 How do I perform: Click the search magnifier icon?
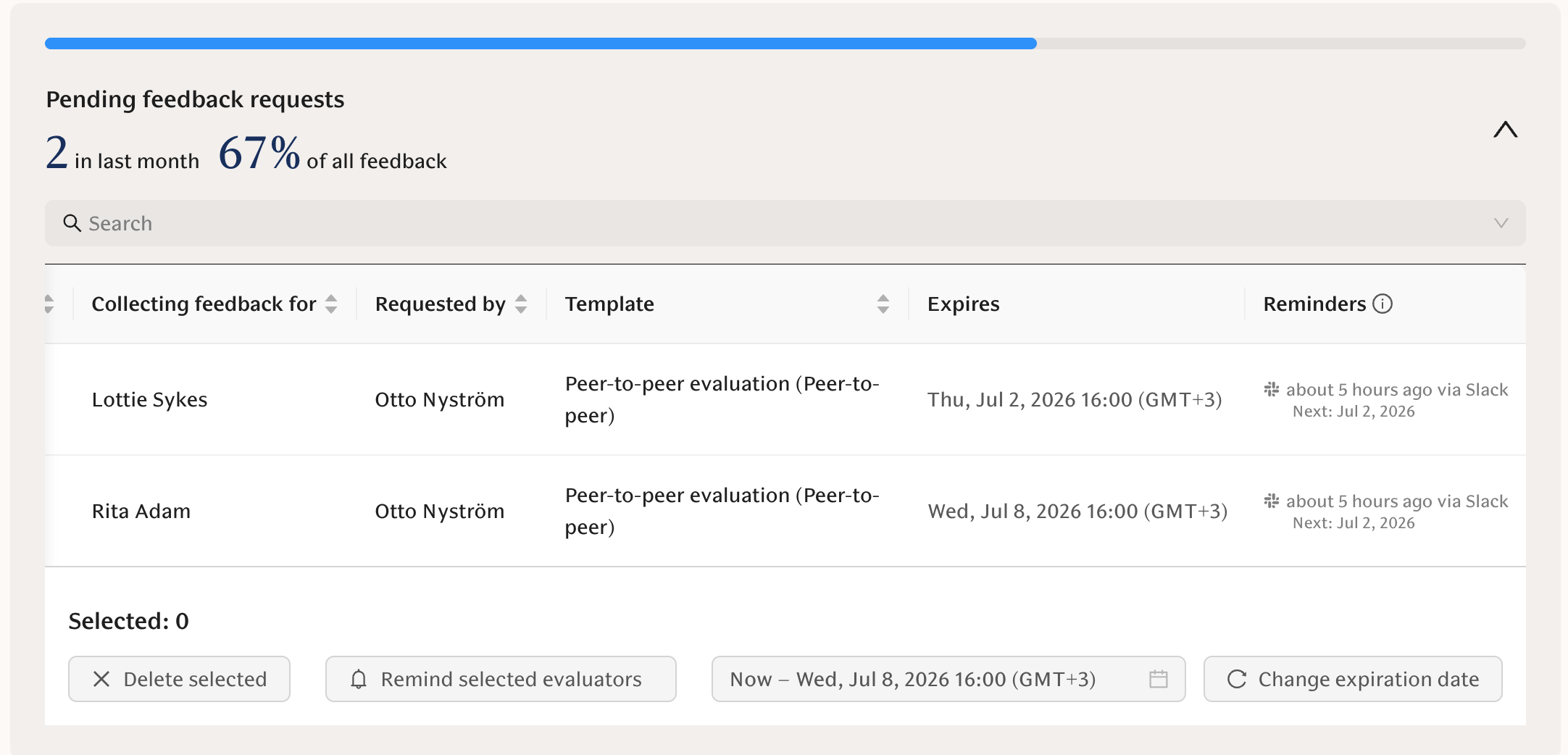coord(72,223)
